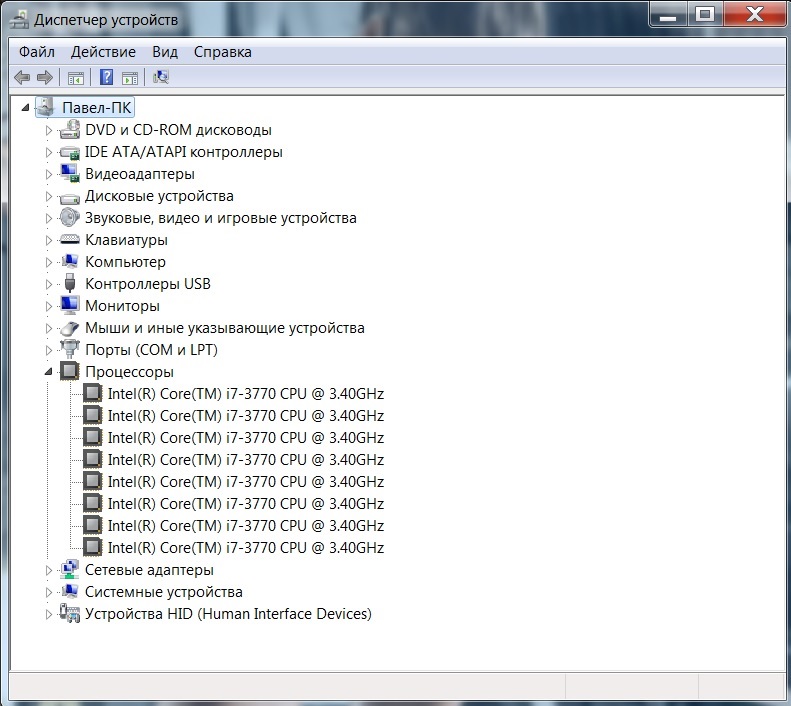This screenshot has width=791, height=706.
Task: Expand Устройства HID node
Action: [x=48, y=614]
